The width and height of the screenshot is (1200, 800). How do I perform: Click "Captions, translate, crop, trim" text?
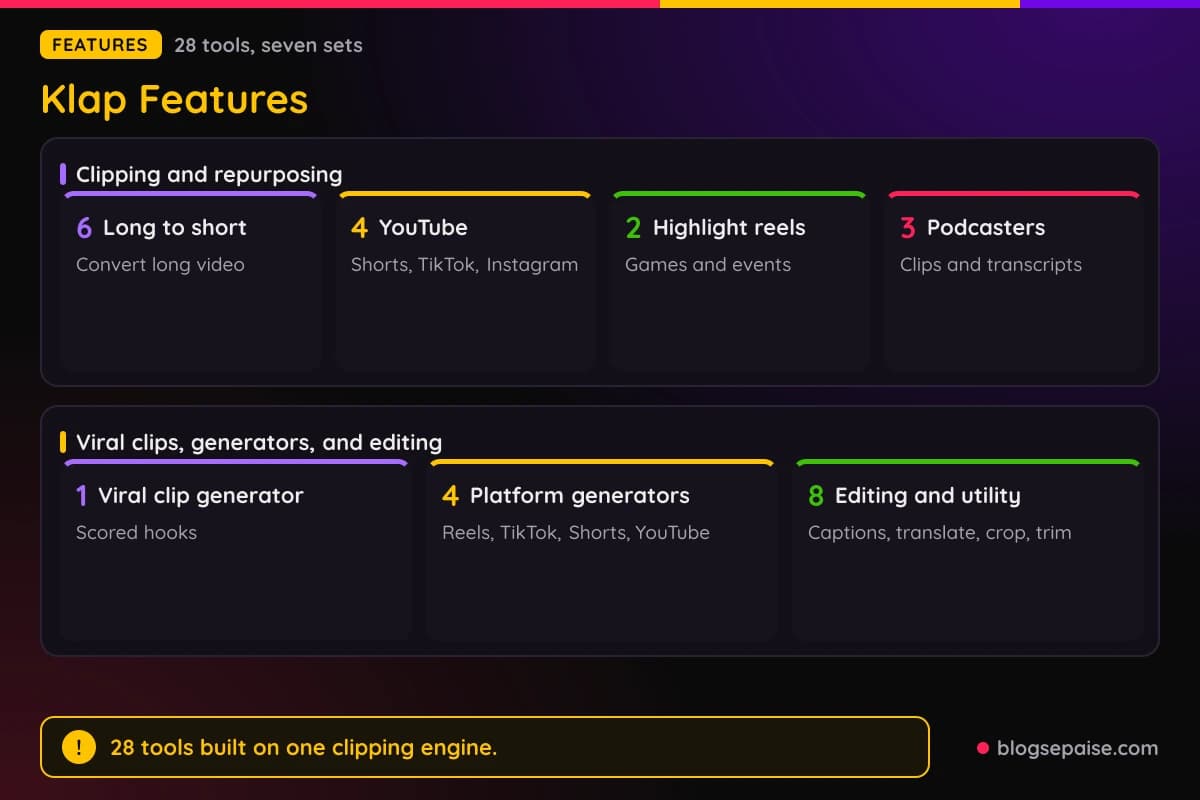point(940,533)
